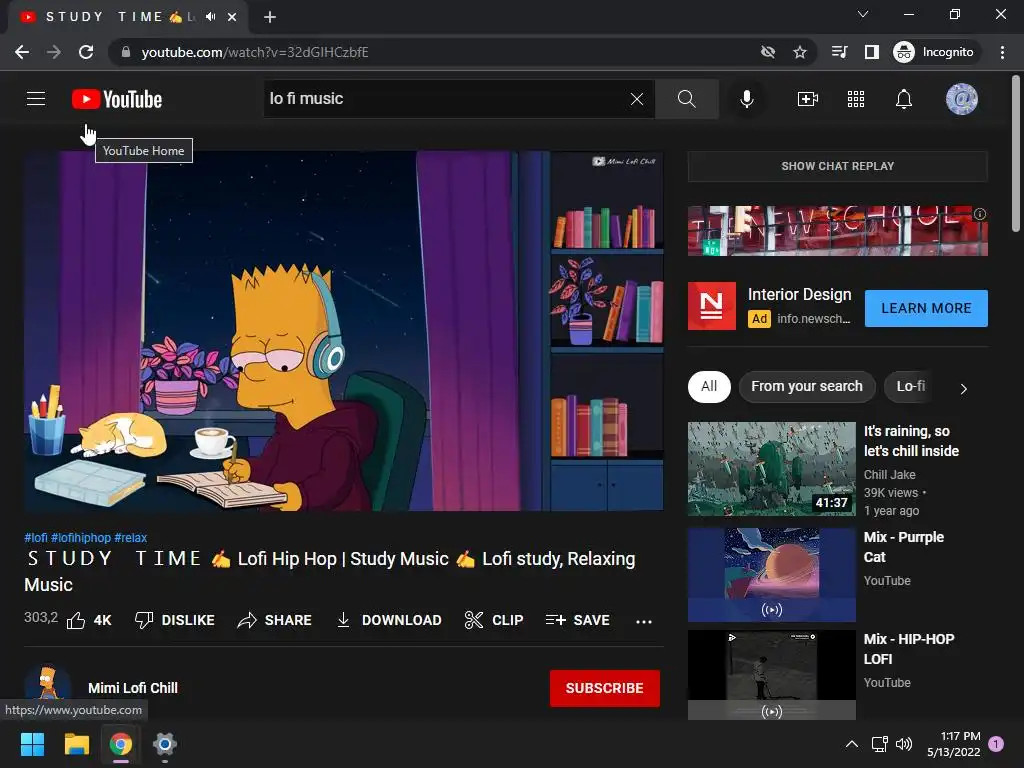Screen dimensions: 1024x768
Task: Bookmark this page with the star
Action: click(800, 52)
